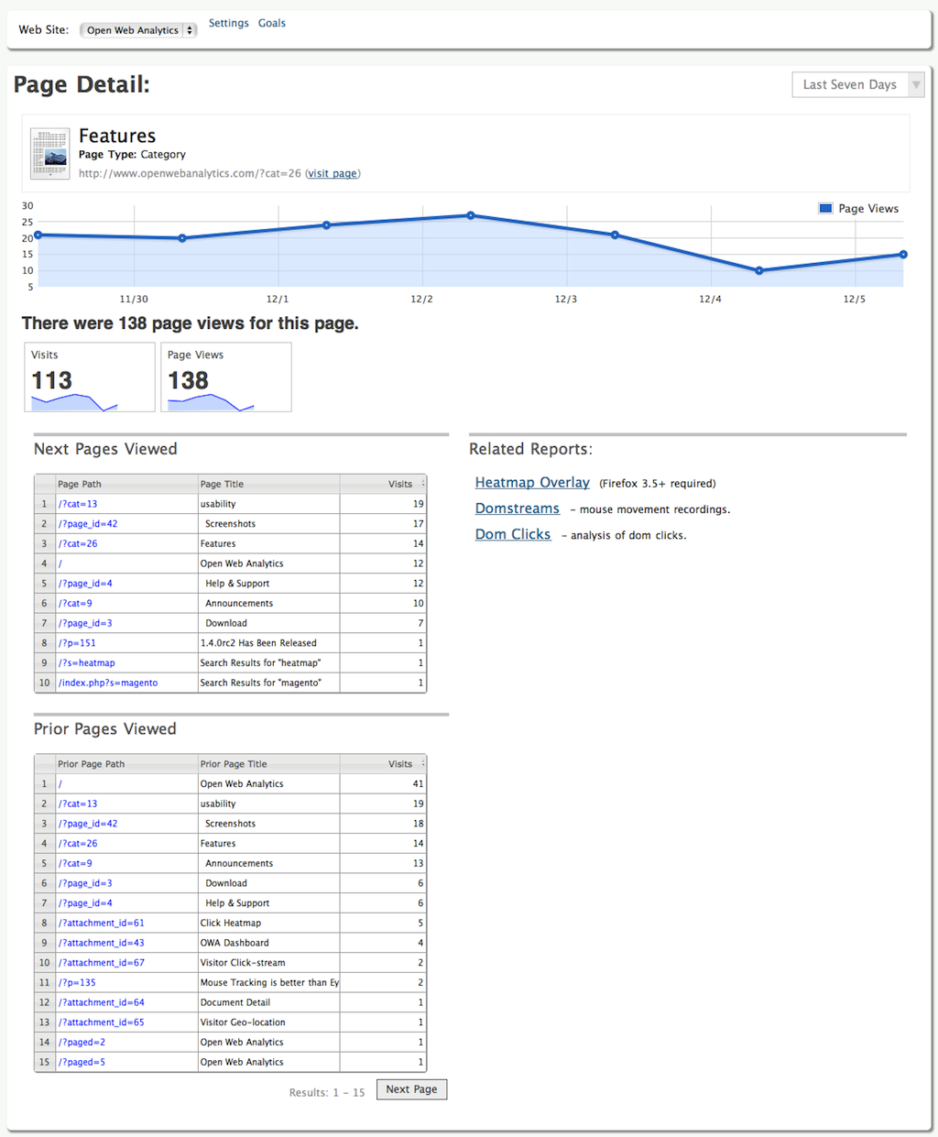Open the Settings page
The width and height of the screenshot is (938, 1137).
click(x=229, y=22)
